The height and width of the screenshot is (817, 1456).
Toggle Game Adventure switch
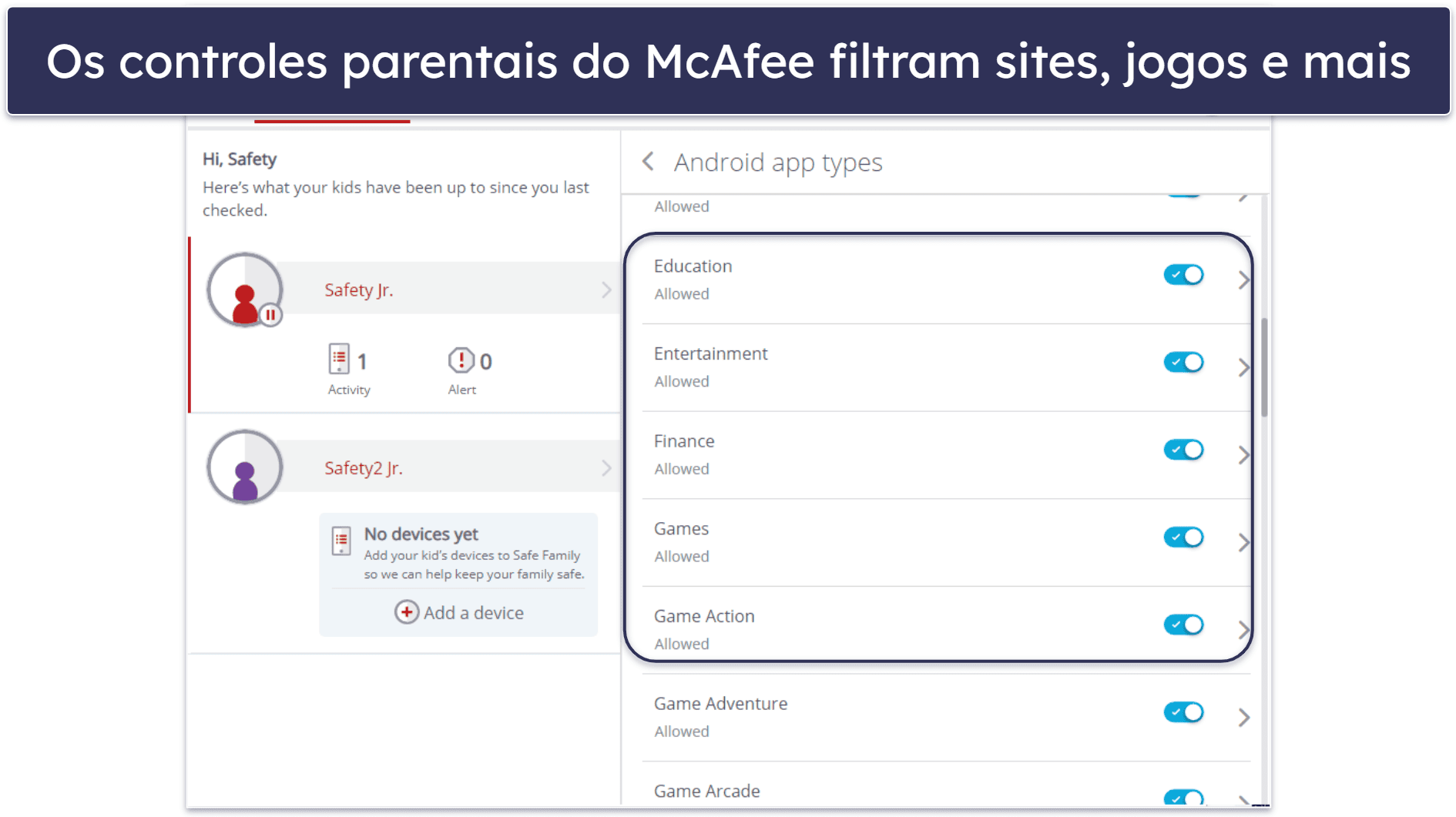1183,712
